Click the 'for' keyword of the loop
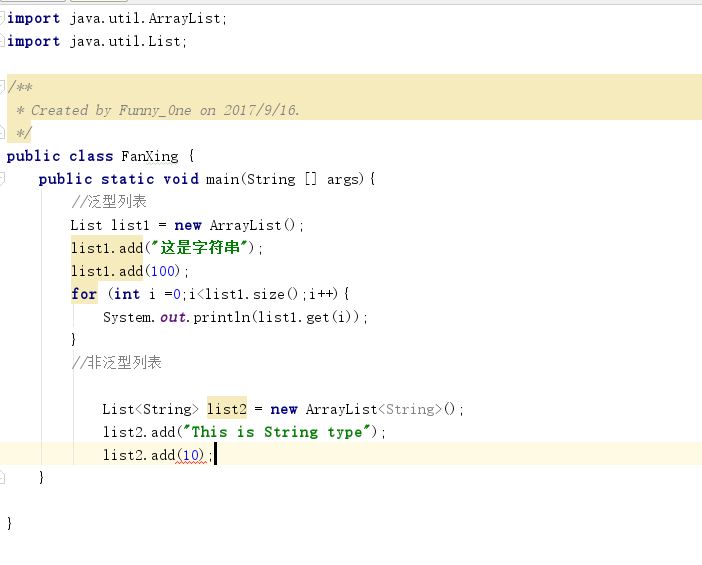Viewport: 702px width, 565px height. coord(84,294)
